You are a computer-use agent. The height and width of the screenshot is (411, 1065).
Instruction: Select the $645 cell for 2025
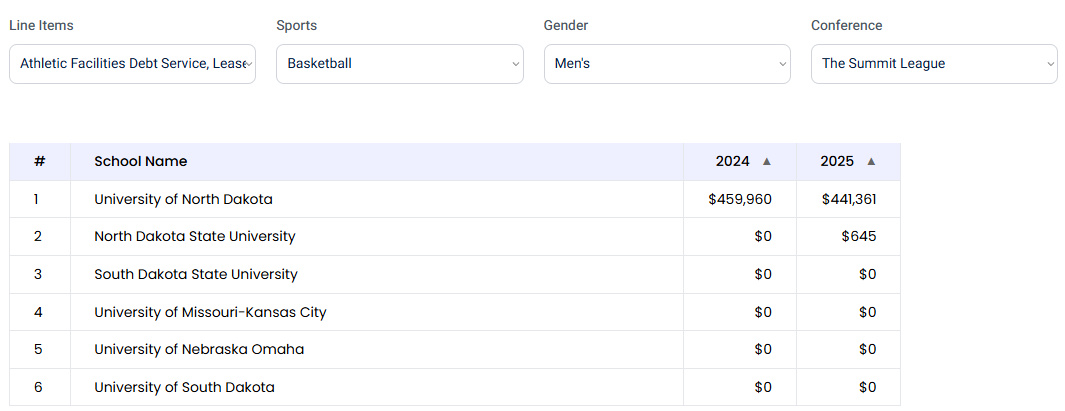[x=859, y=237]
